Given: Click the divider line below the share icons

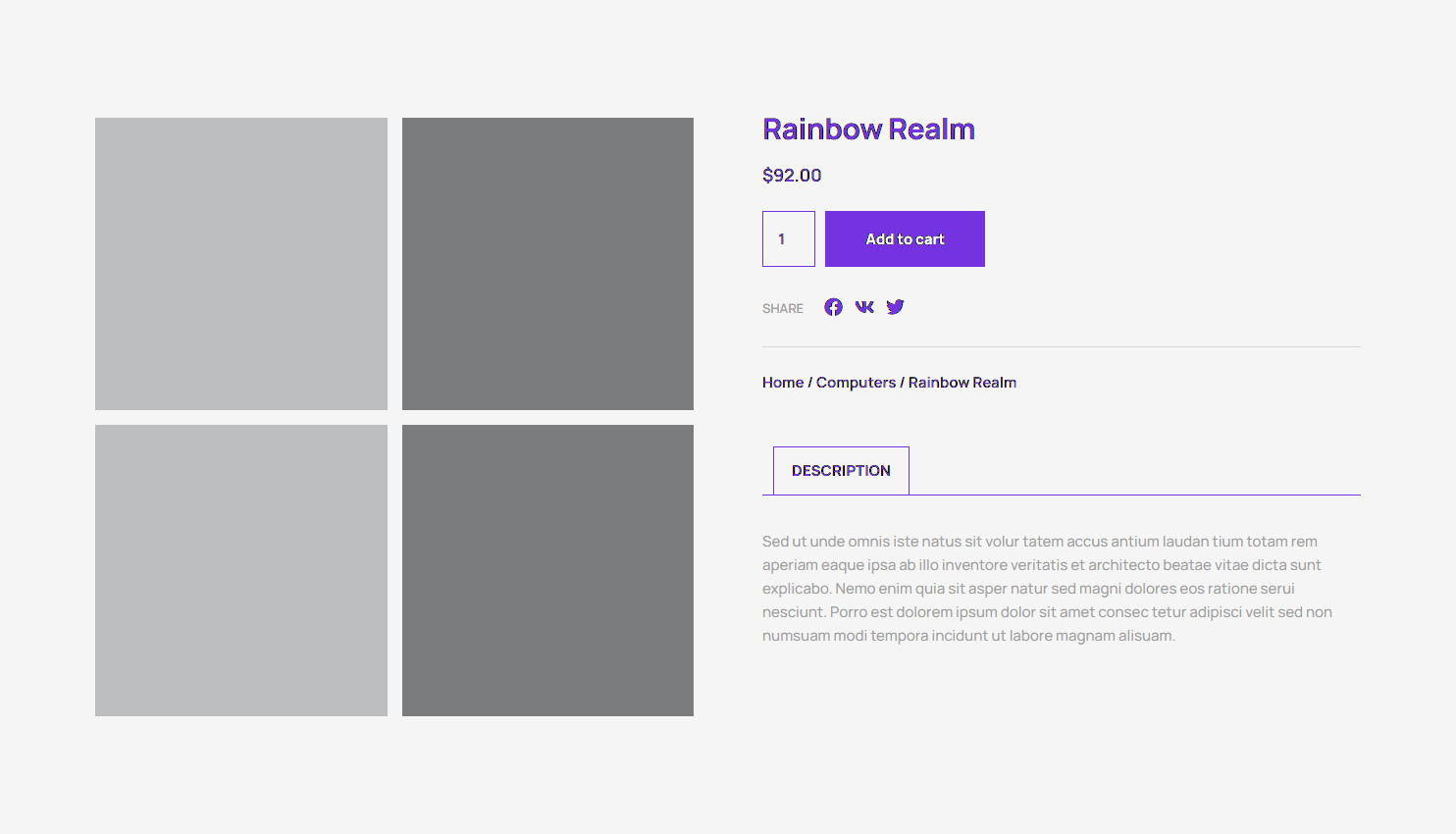Looking at the screenshot, I should 1061,346.
